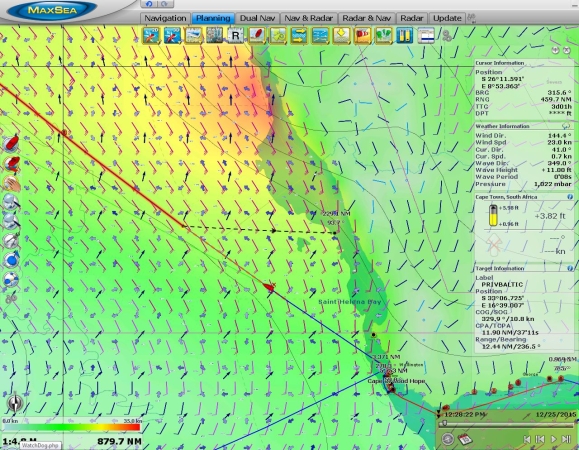Close the side information panel
The width and height of the screenshot is (579, 450).
coord(567,50)
